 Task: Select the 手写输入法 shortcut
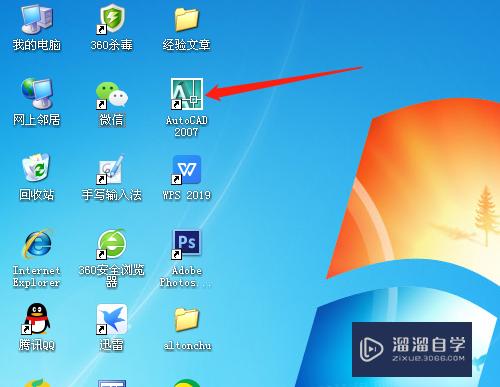point(111,169)
